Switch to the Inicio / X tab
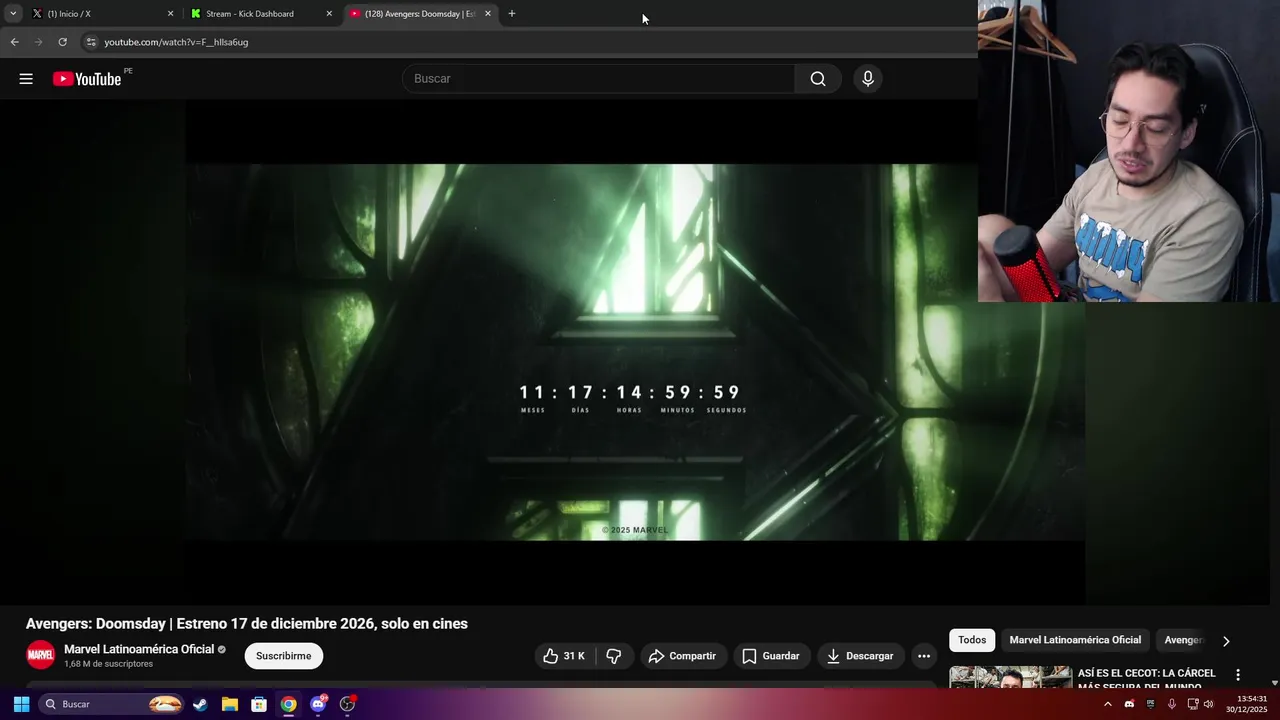 pyautogui.click(x=100, y=14)
